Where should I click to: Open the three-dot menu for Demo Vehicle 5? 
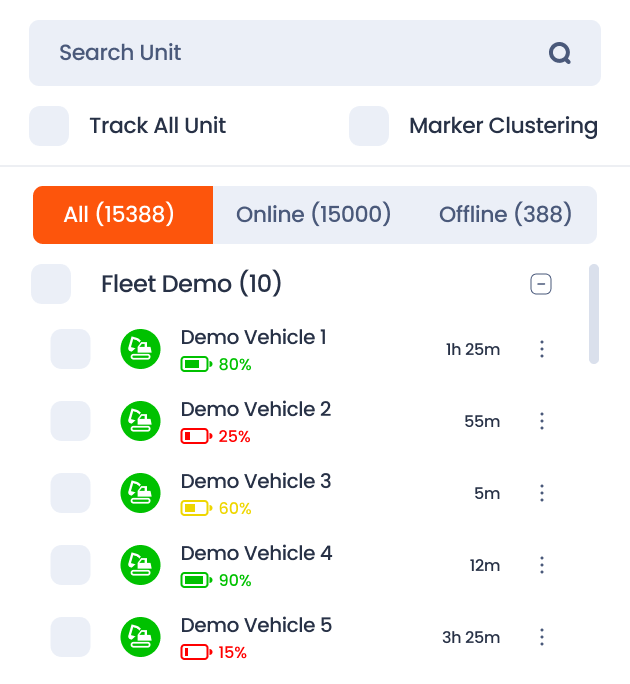(x=542, y=637)
